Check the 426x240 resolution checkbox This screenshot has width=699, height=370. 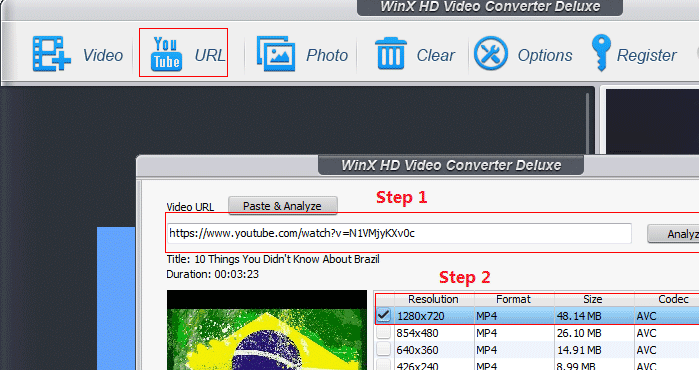[383, 366]
